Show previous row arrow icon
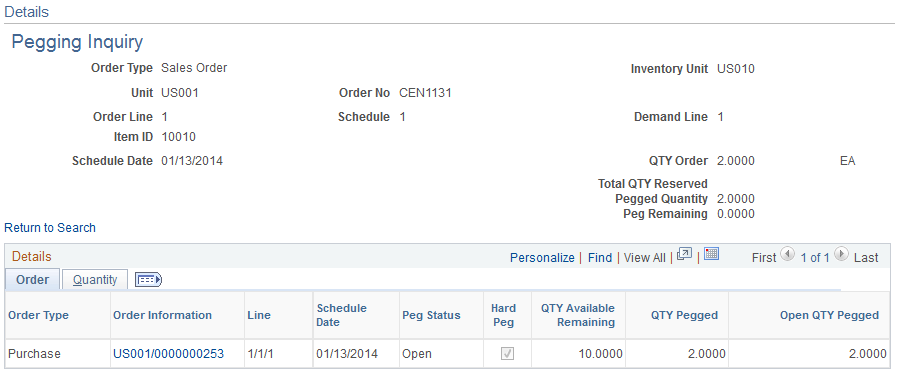This screenshot has width=899, height=378. click(787, 254)
